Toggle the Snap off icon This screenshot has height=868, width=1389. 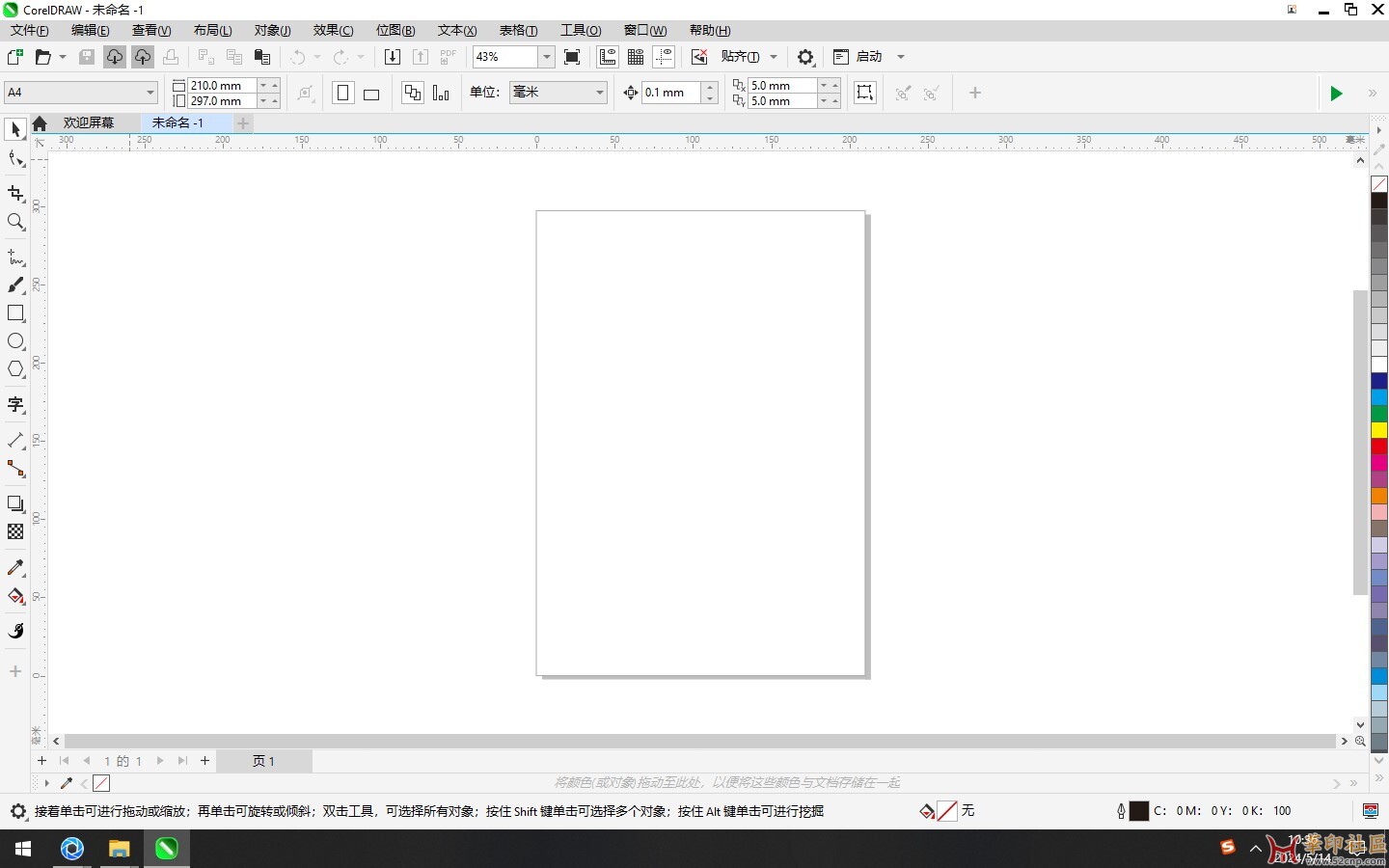click(699, 57)
